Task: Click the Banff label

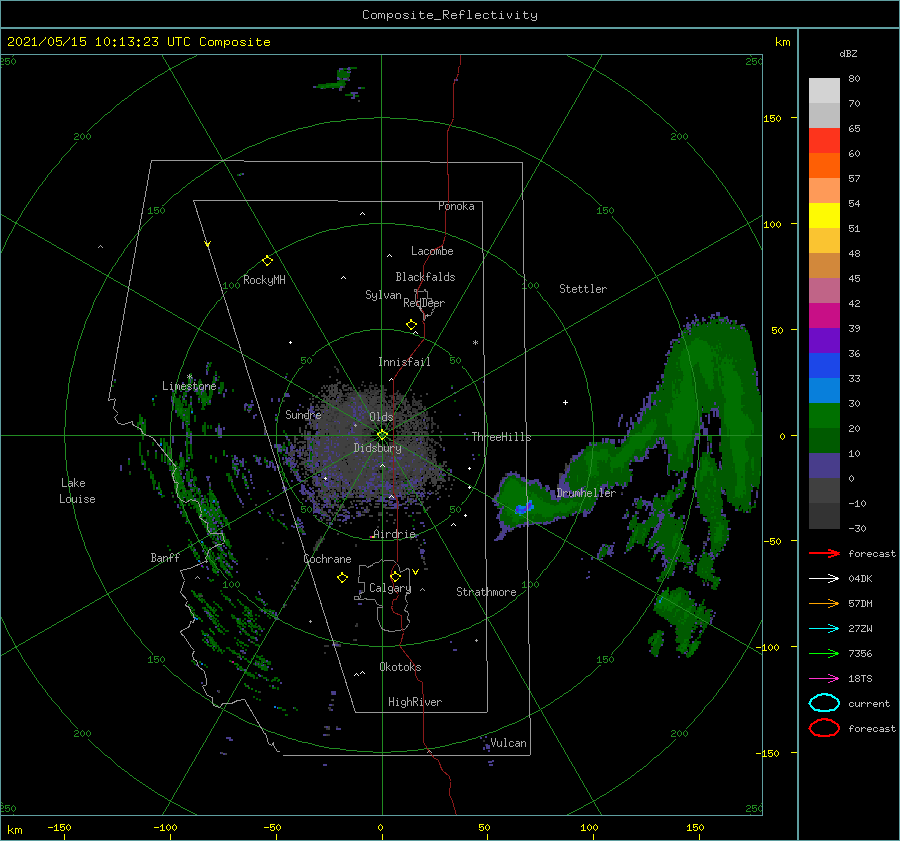Action: (x=165, y=558)
